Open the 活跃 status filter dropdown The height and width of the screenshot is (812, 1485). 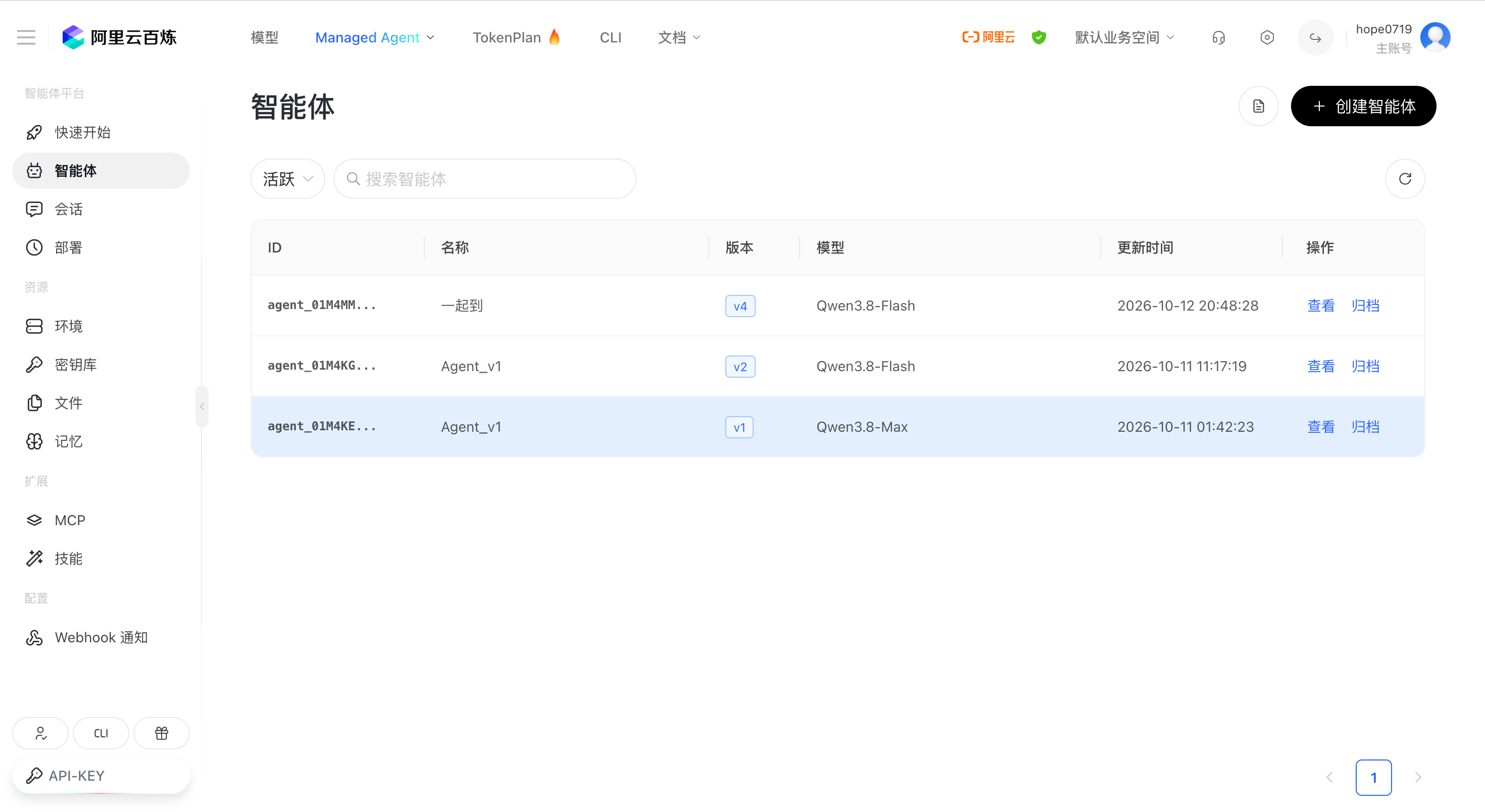pyautogui.click(x=288, y=179)
